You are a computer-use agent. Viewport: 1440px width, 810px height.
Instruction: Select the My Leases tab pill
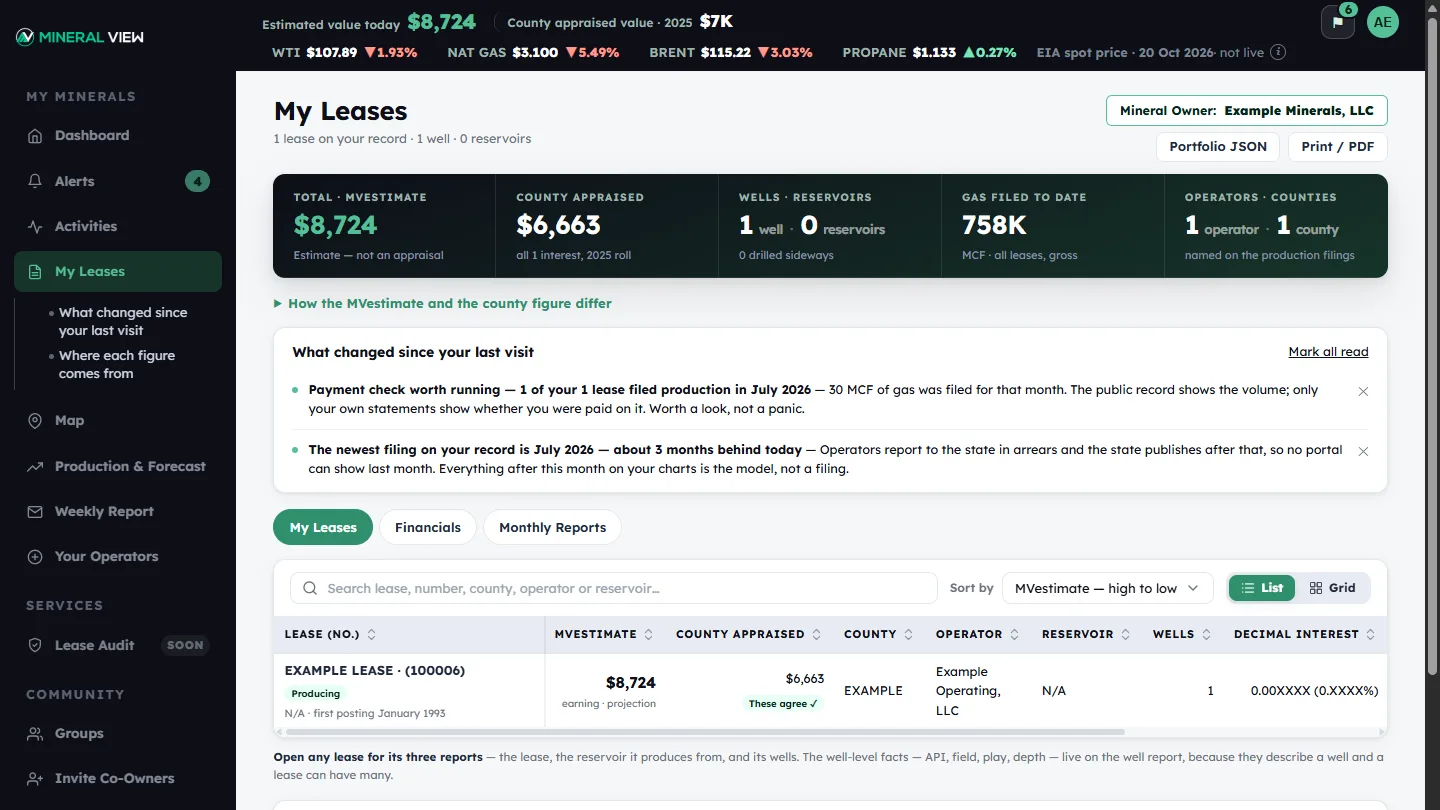(323, 527)
